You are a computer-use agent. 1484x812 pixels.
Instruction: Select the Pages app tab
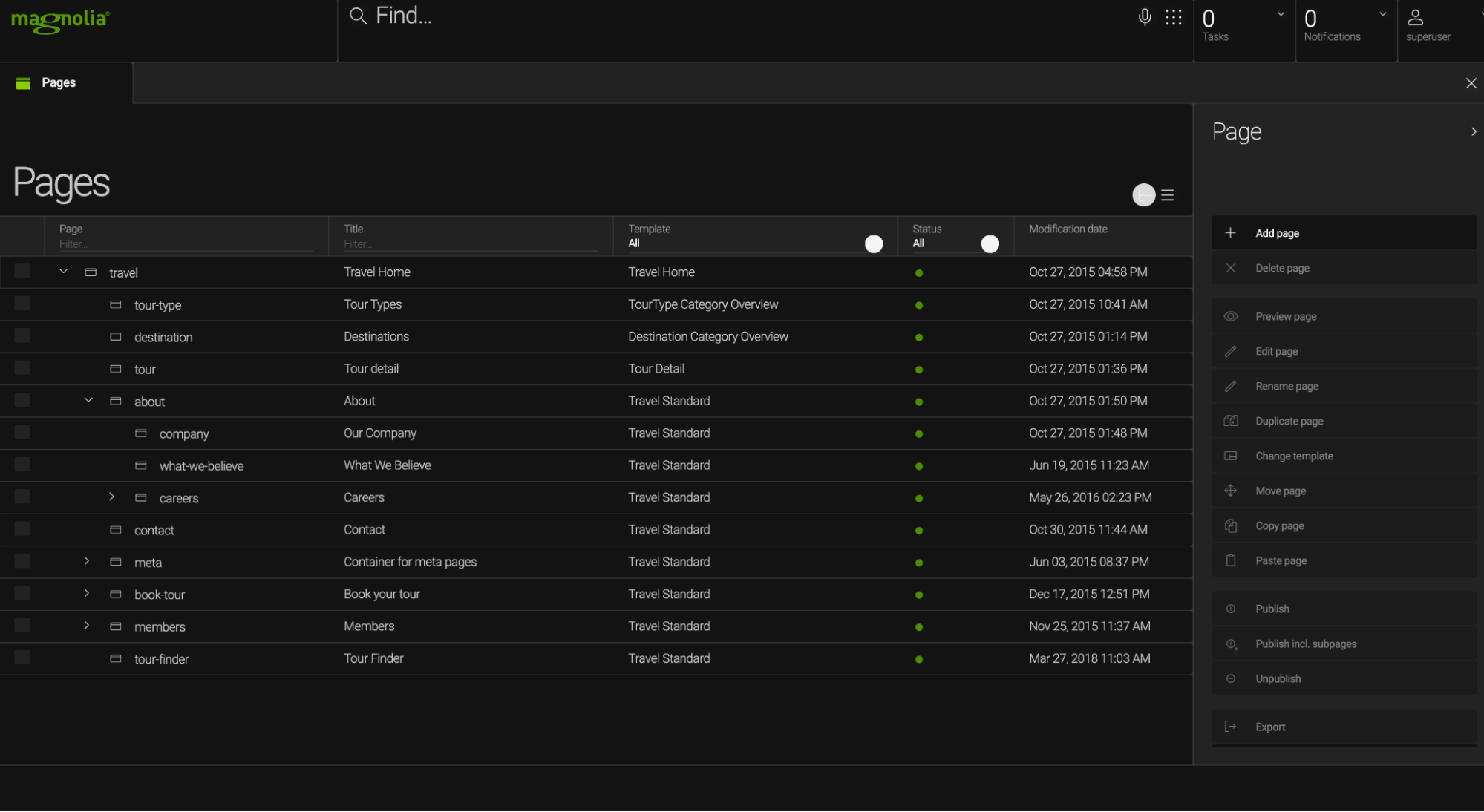(x=59, y=82)
